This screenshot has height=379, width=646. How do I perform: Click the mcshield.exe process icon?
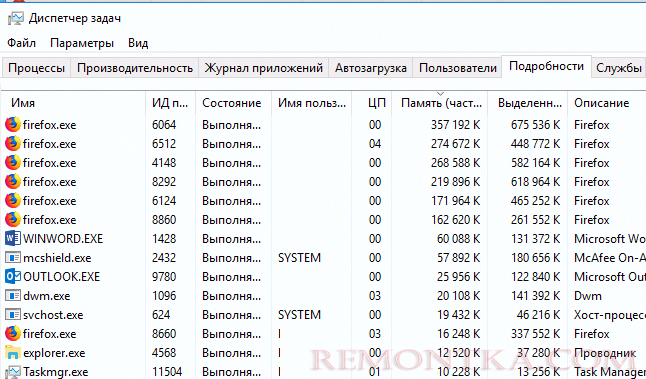[13, 257]
